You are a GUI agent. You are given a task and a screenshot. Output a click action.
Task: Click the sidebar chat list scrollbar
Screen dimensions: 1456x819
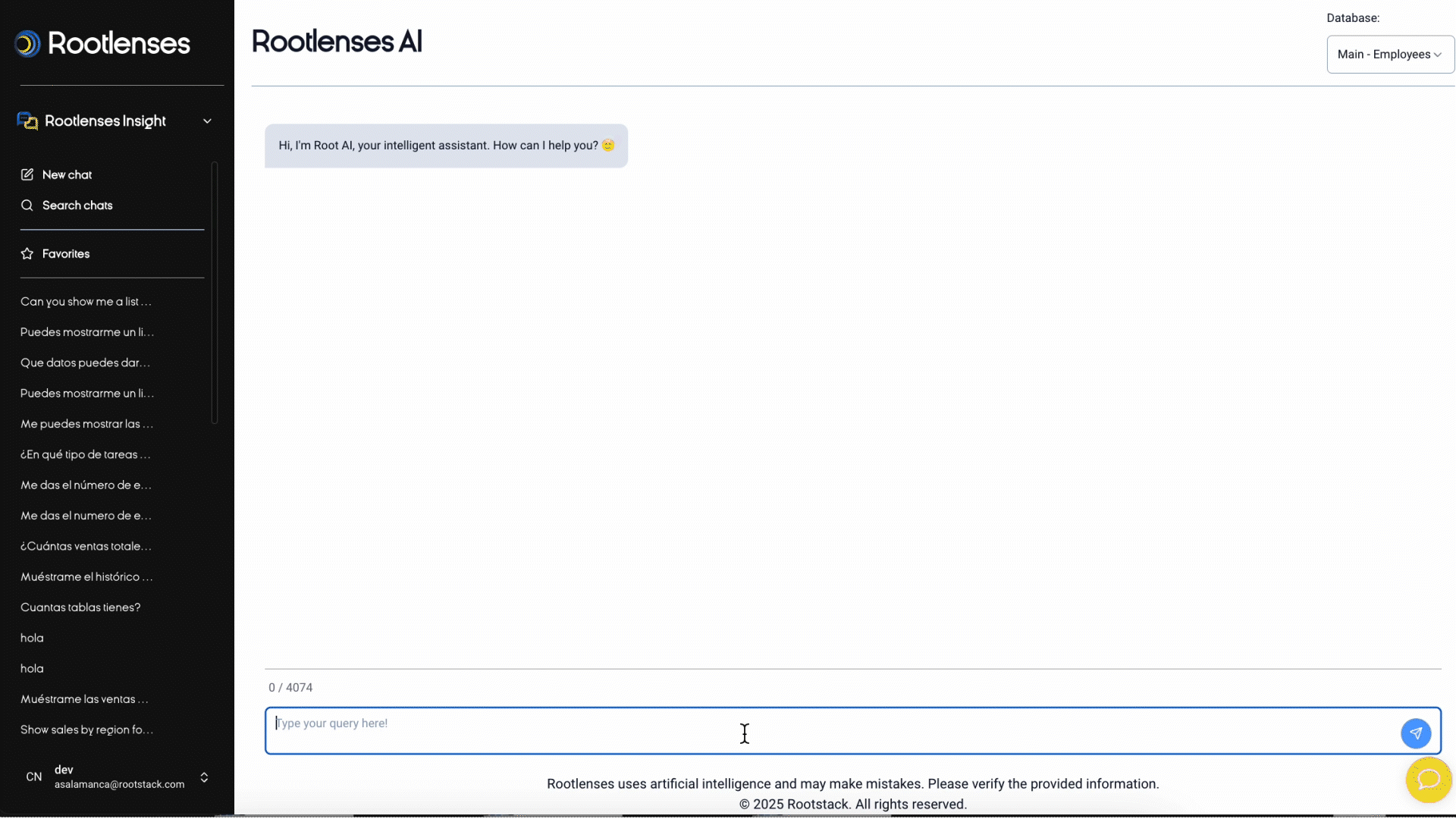coord(215,293)
